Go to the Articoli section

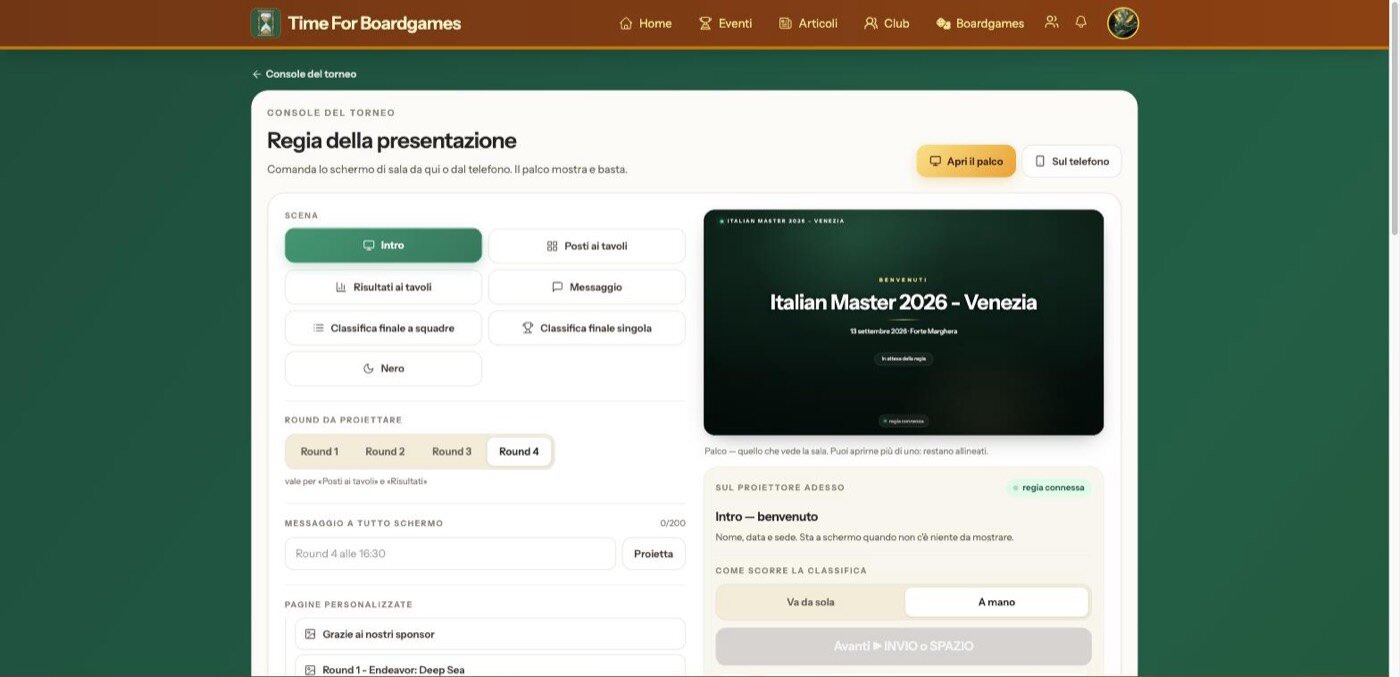click(808, 23)
